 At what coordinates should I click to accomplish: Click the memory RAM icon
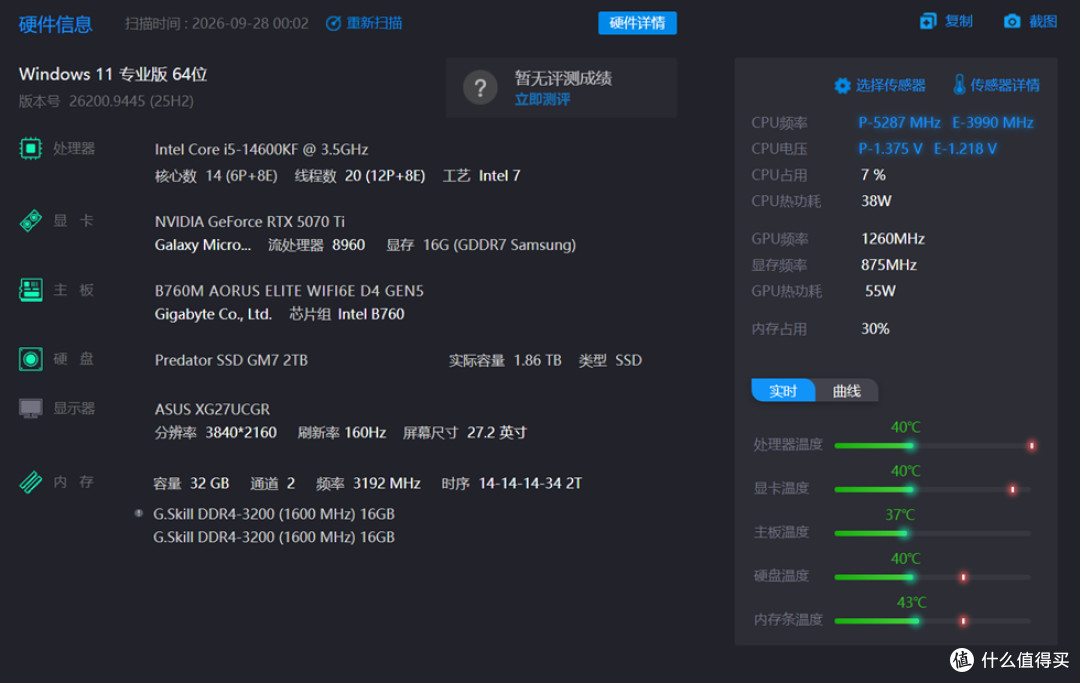30,481
